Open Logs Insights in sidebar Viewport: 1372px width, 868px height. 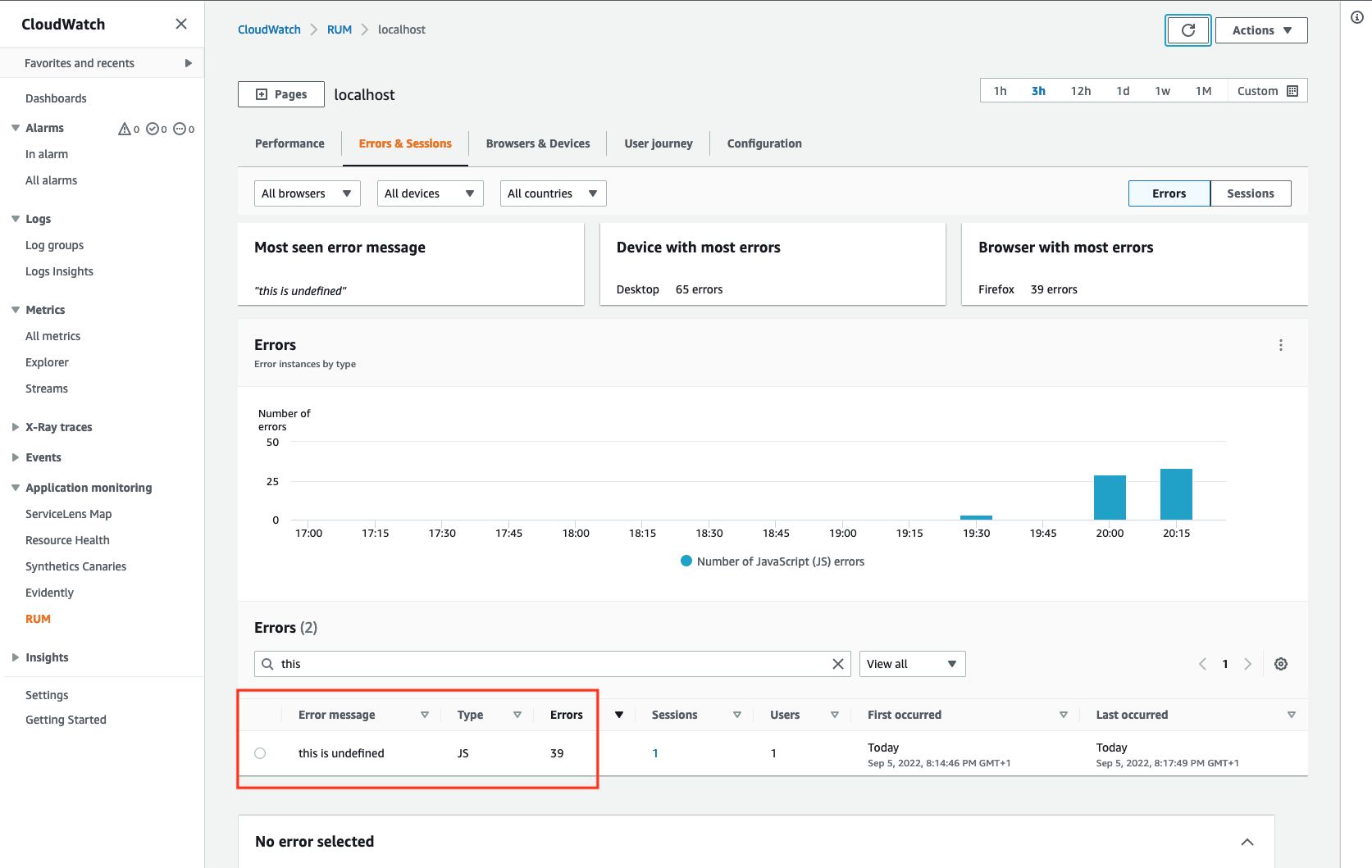click(59, 271)
